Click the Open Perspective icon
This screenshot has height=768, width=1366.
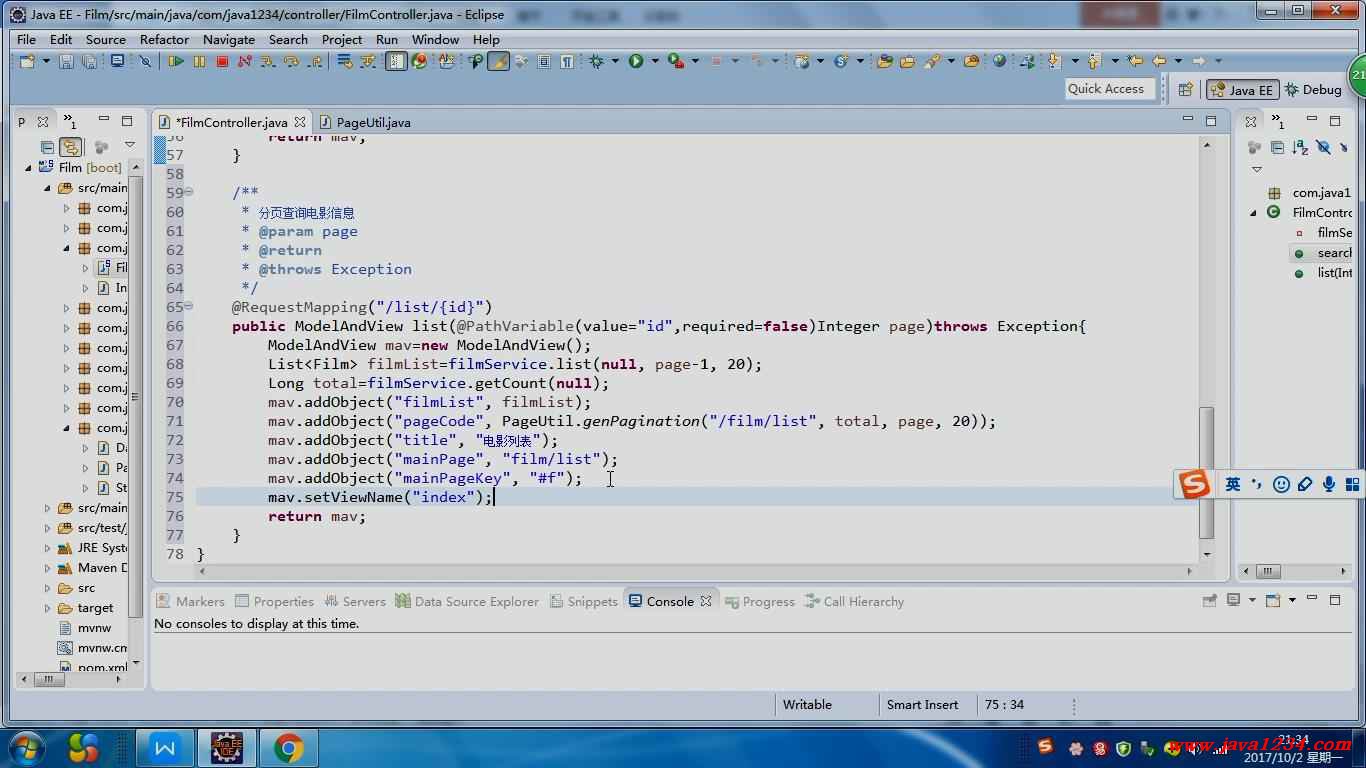1185,89
